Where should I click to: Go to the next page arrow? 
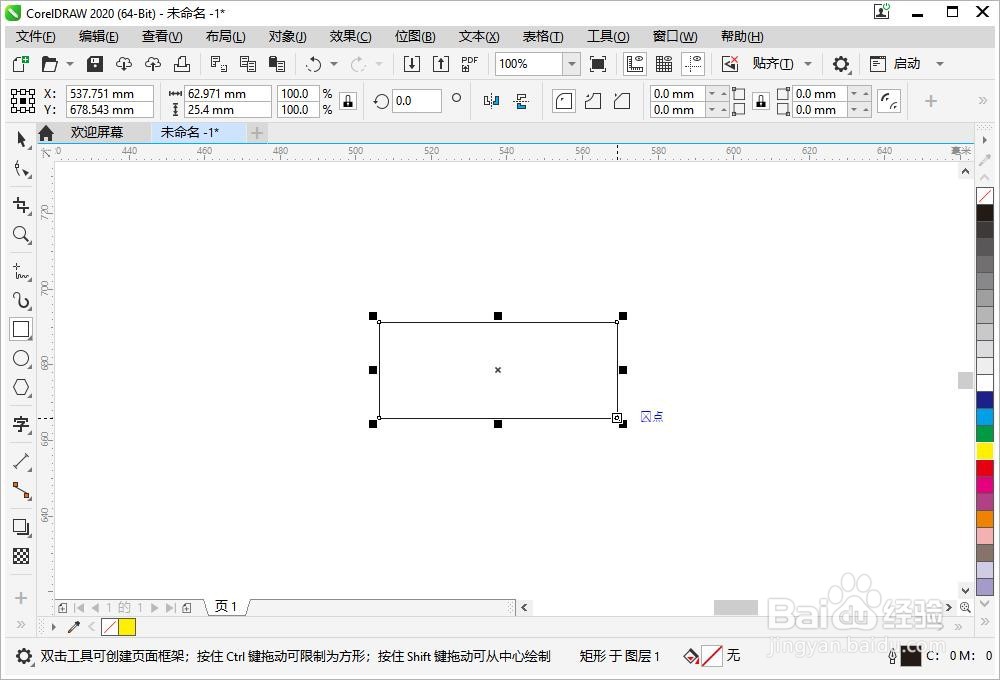tap(154, 608)
